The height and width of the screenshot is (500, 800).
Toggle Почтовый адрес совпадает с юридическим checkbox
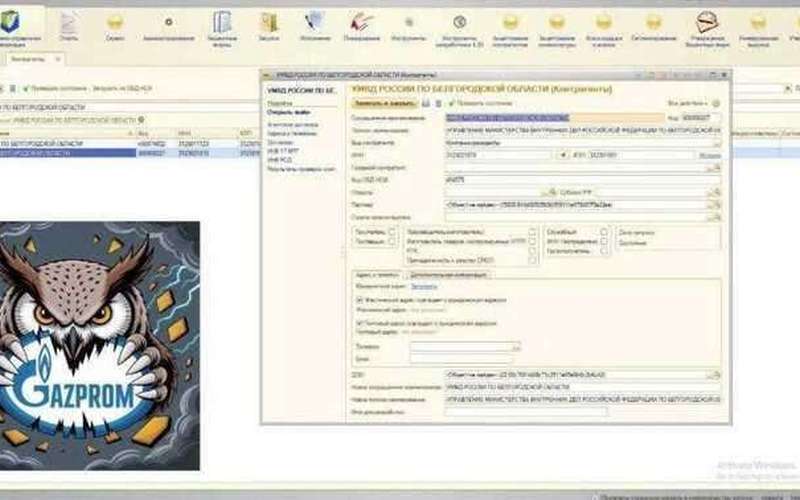[360, 323]
